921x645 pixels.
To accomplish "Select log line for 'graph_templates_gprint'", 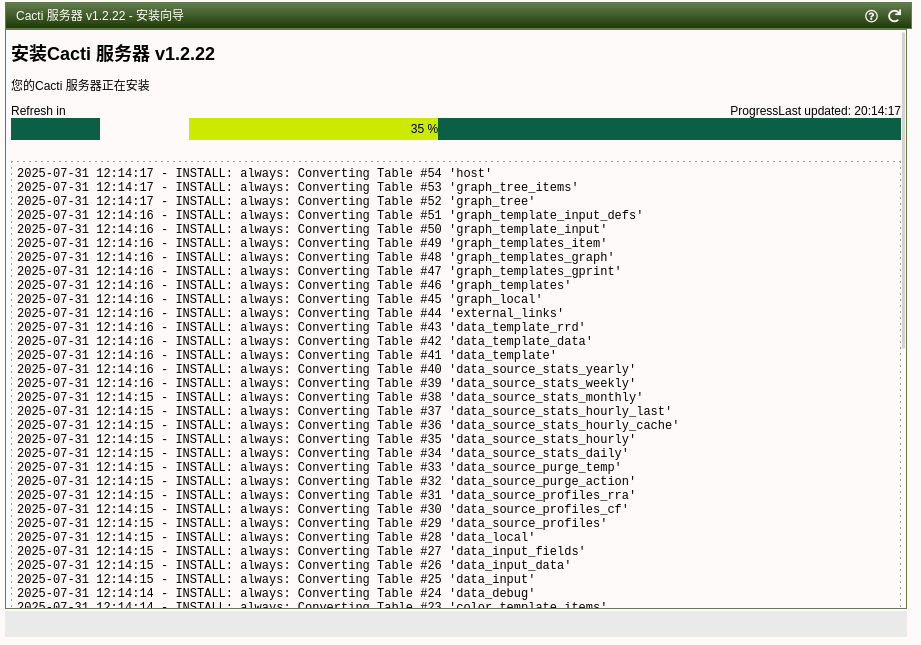I will click(x=319, y=271).
